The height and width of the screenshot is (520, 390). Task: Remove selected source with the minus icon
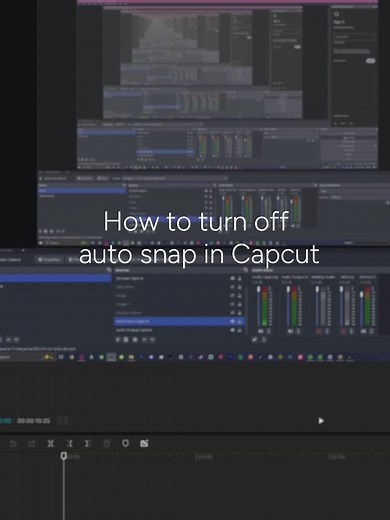126,340
